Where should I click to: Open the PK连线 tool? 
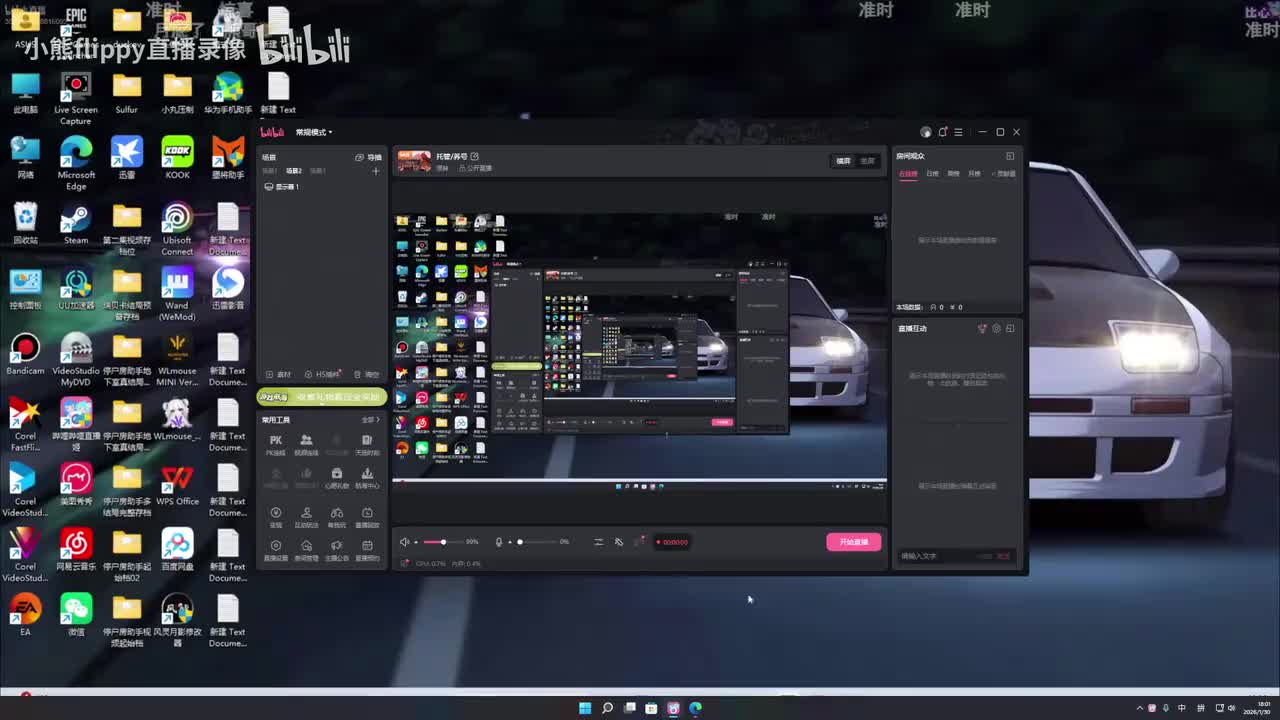276,445
